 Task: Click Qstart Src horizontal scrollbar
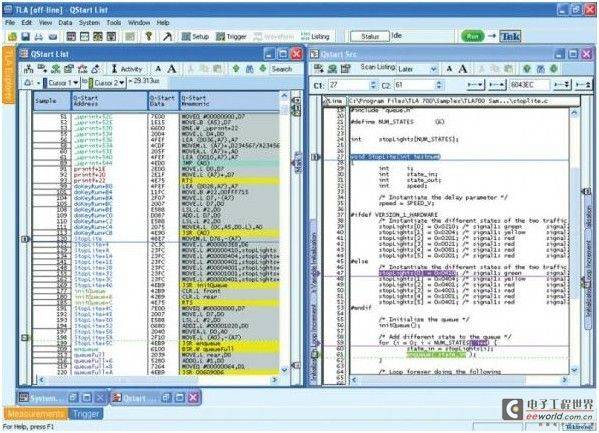pos(459,380)
